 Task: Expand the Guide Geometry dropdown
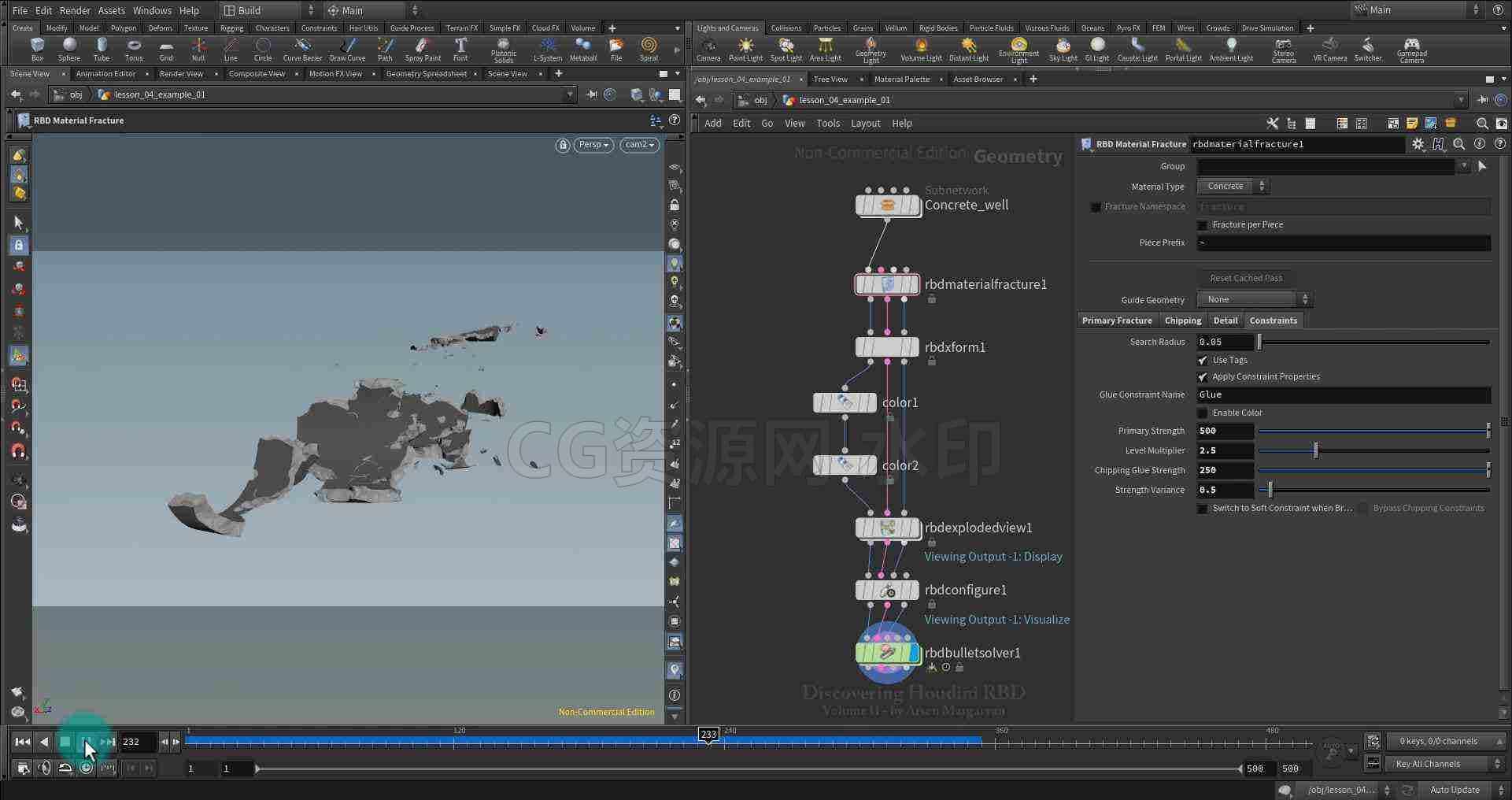1255,299
